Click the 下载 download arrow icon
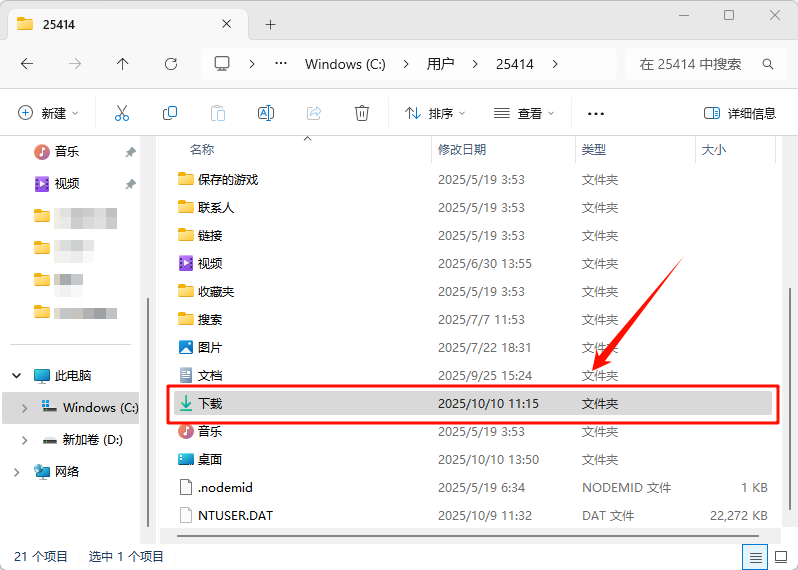 [x=186, y=404]
